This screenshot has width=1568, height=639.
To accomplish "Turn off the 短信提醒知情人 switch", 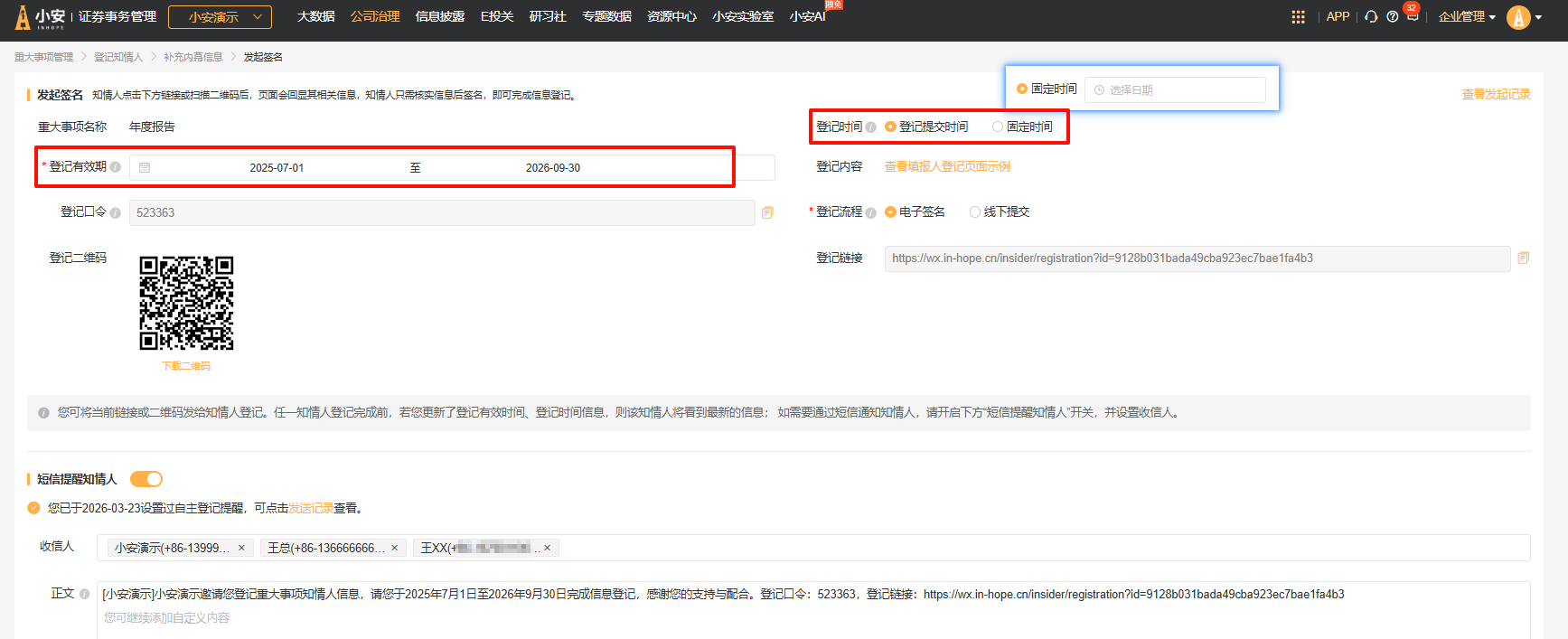I will click(x=146, y=479).
